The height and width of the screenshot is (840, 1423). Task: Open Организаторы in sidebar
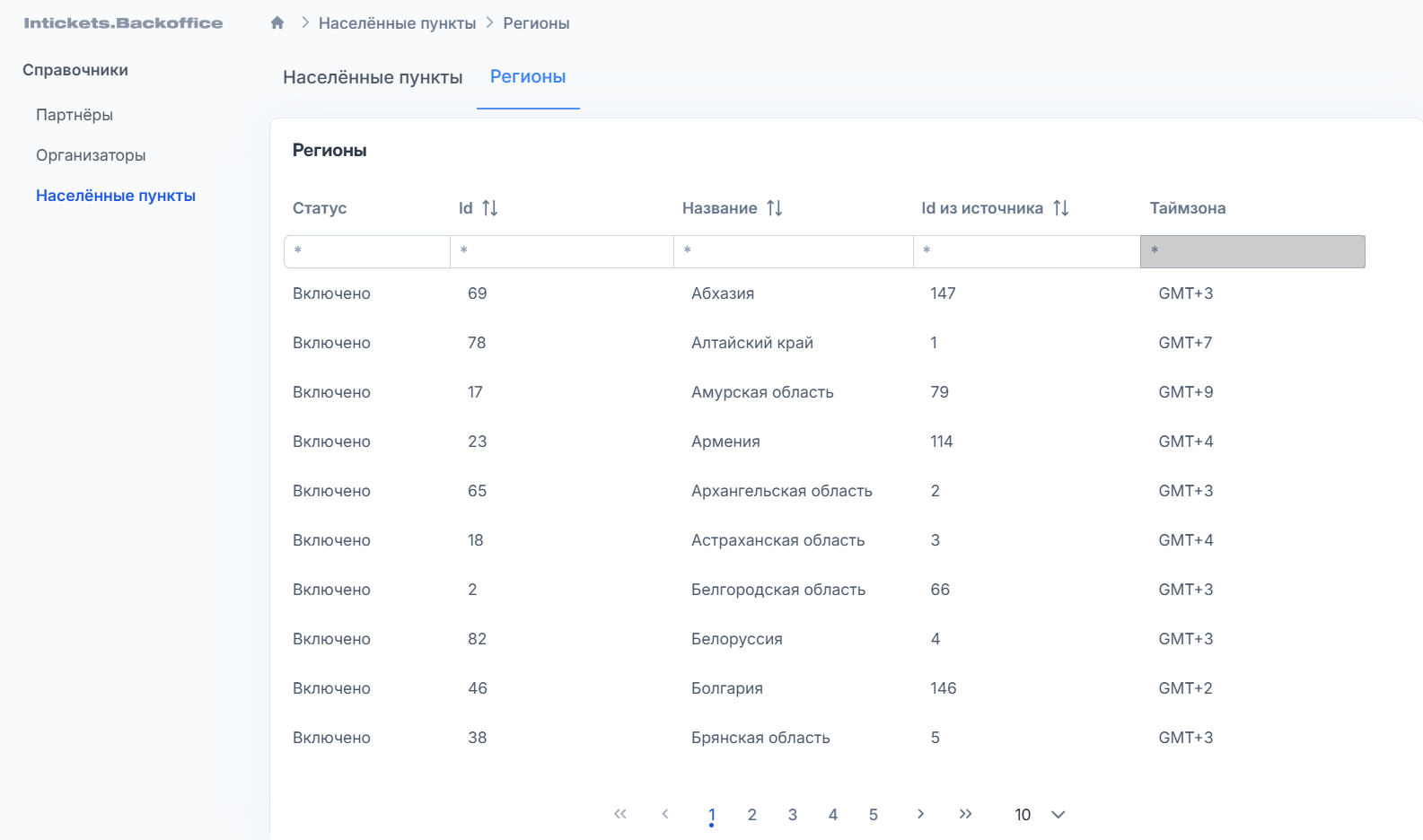click(x=91, y=155)
